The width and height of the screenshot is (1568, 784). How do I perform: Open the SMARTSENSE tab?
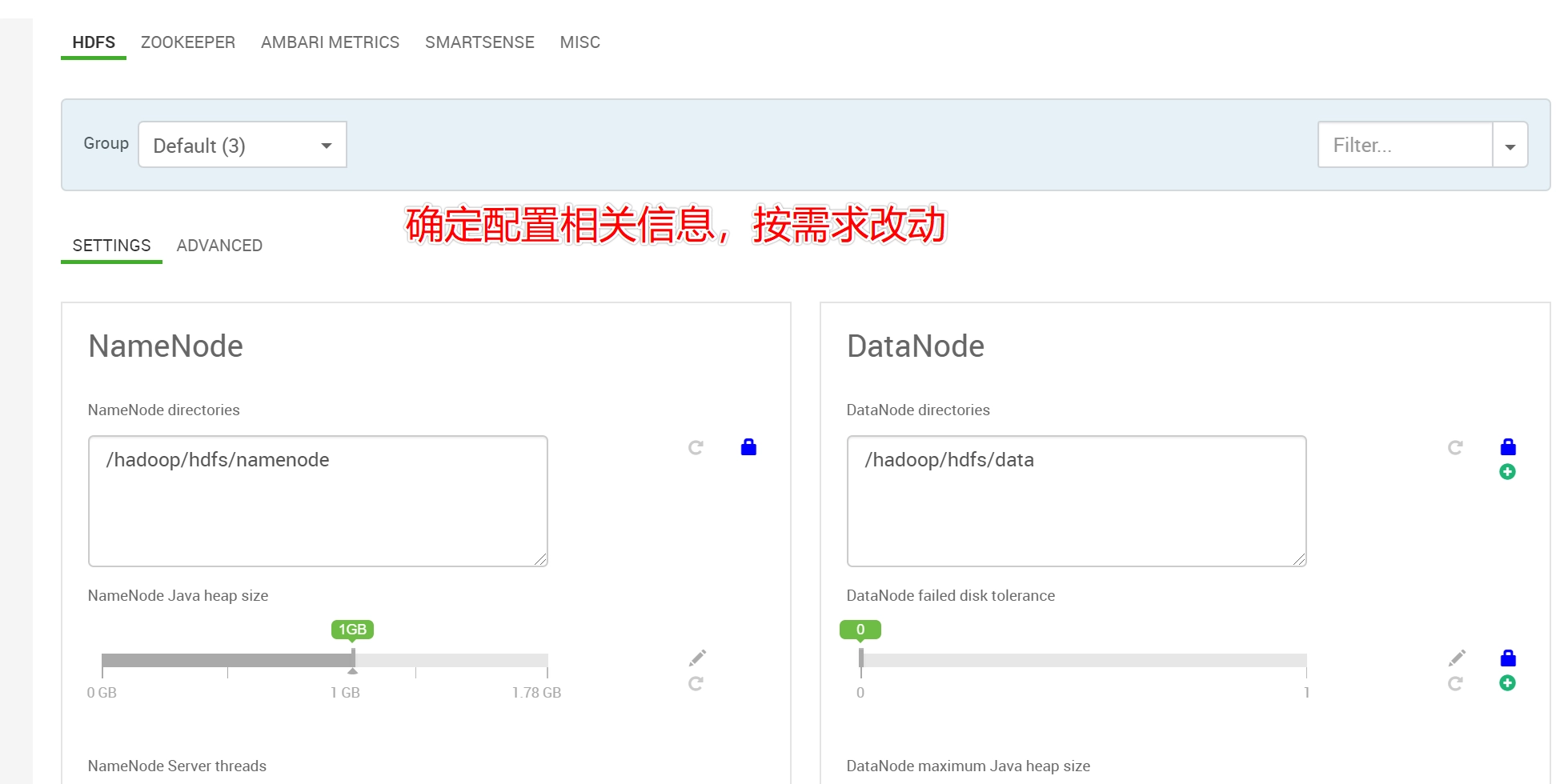pos(479,42)
